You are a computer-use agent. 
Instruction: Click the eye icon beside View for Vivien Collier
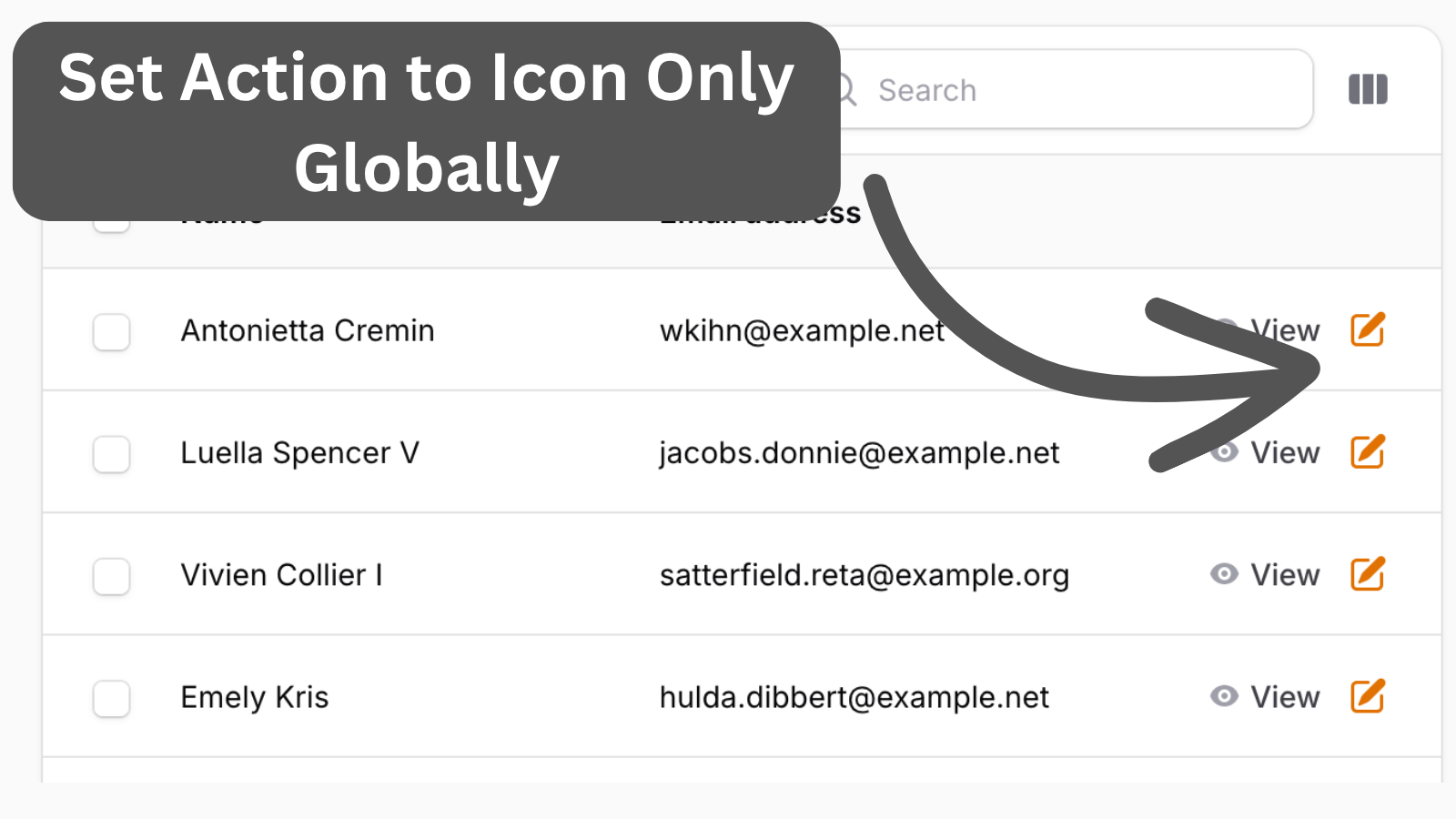click(1224, 574)
